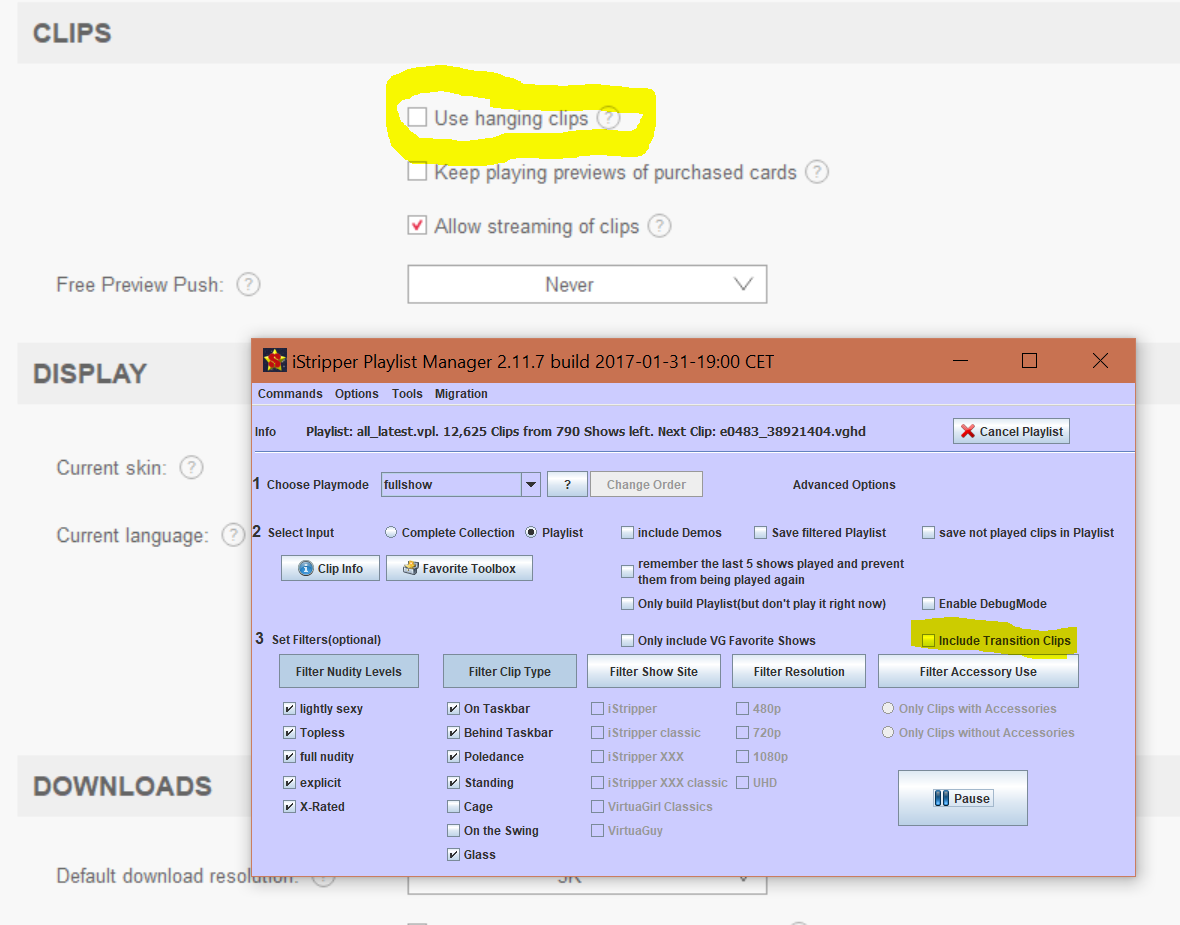Click the Change Order button
The width and height of the screenshot is (1180, 925).
646,485
